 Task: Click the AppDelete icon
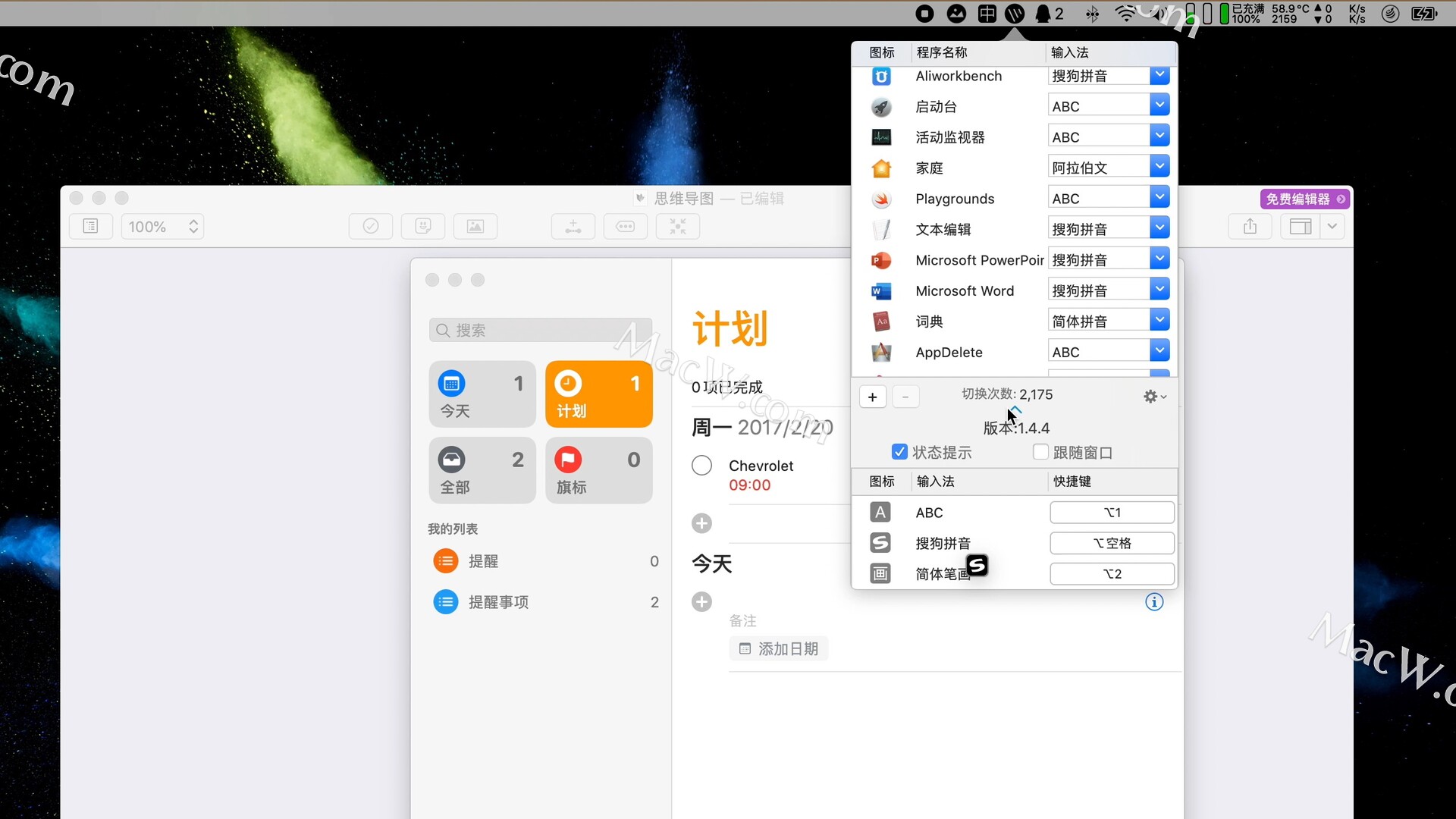click(881, 353)
